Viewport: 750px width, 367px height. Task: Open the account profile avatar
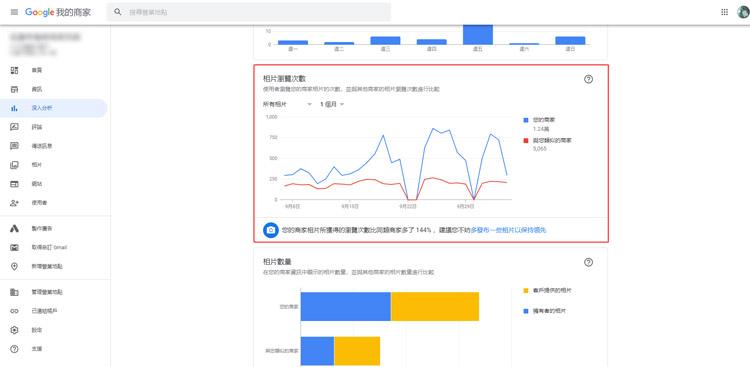744,12
